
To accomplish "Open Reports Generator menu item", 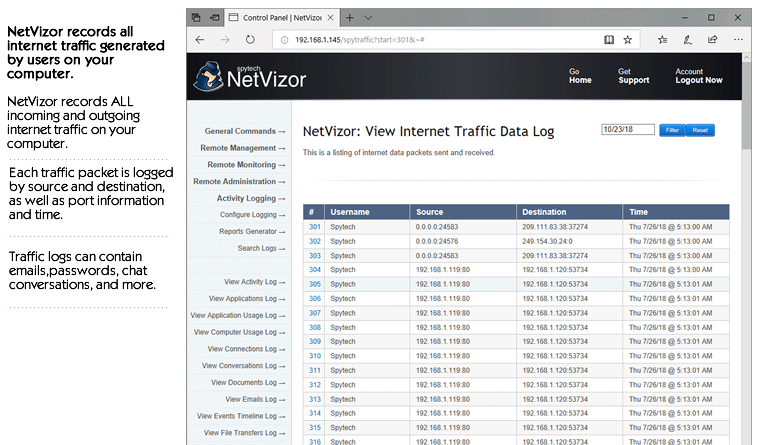I will (252, 231).
